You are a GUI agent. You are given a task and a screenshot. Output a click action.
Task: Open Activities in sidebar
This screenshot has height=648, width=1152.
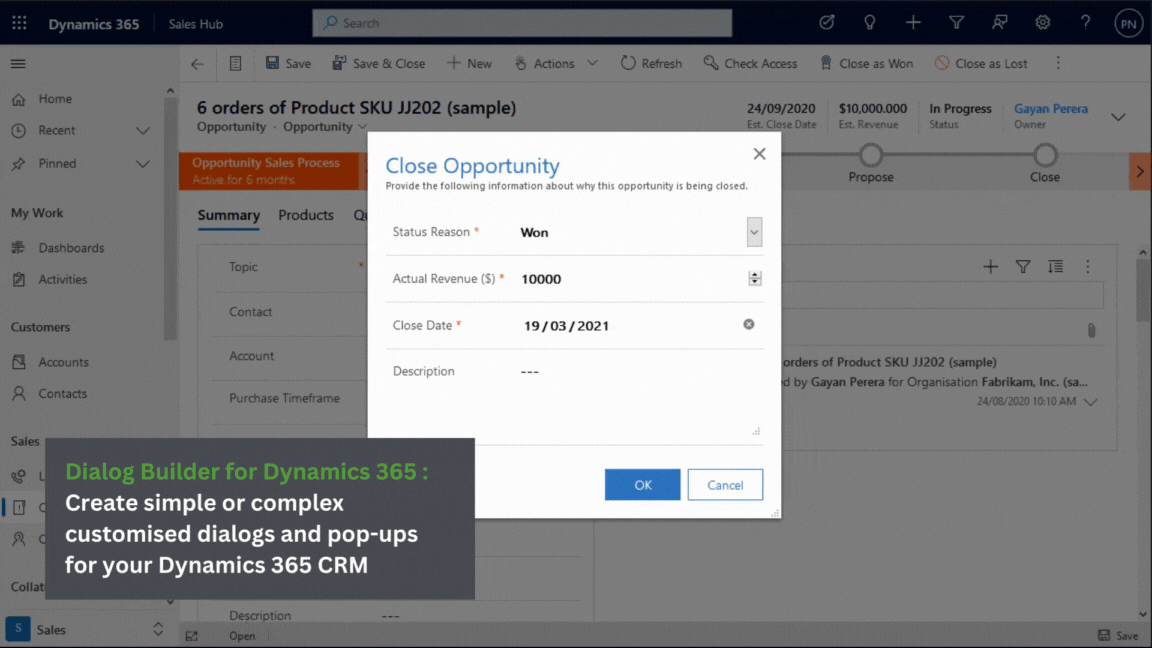62,280
